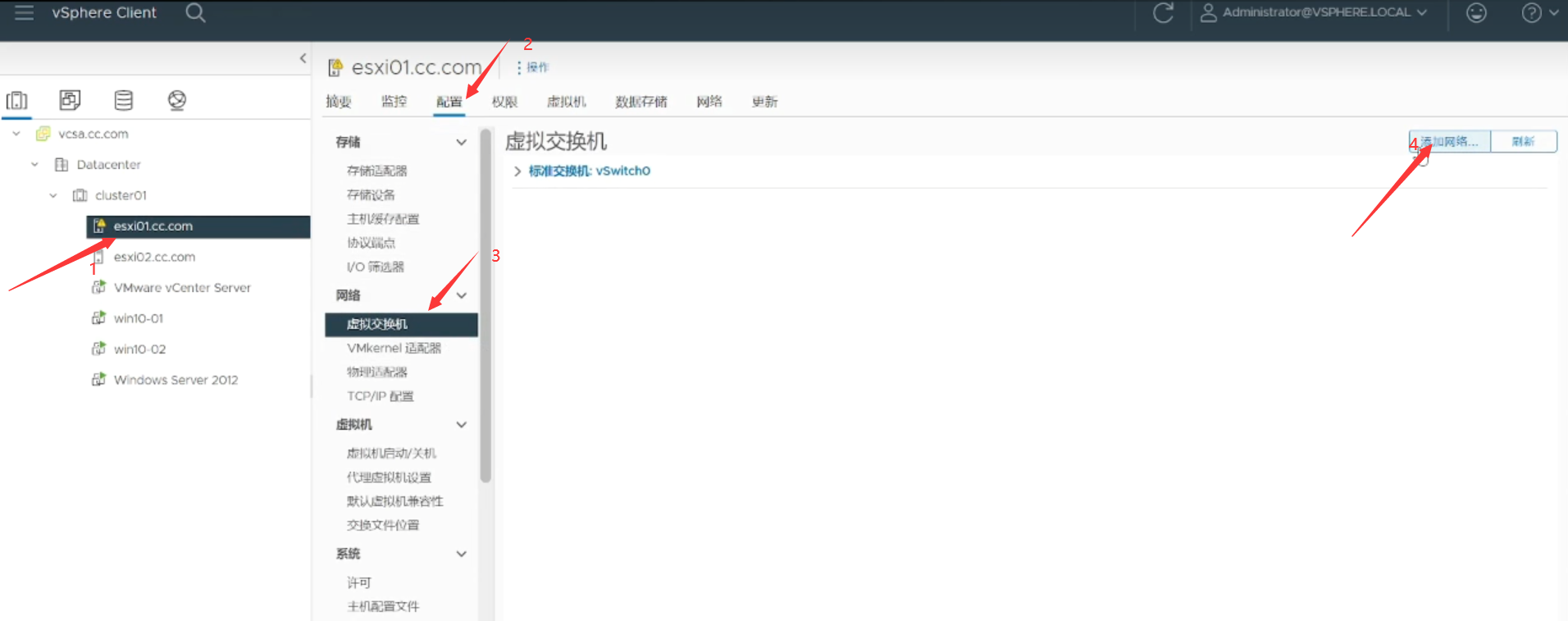Switch to Storage inventory view icon
This screenshot has width=1568, height=621.
point(124,100)
